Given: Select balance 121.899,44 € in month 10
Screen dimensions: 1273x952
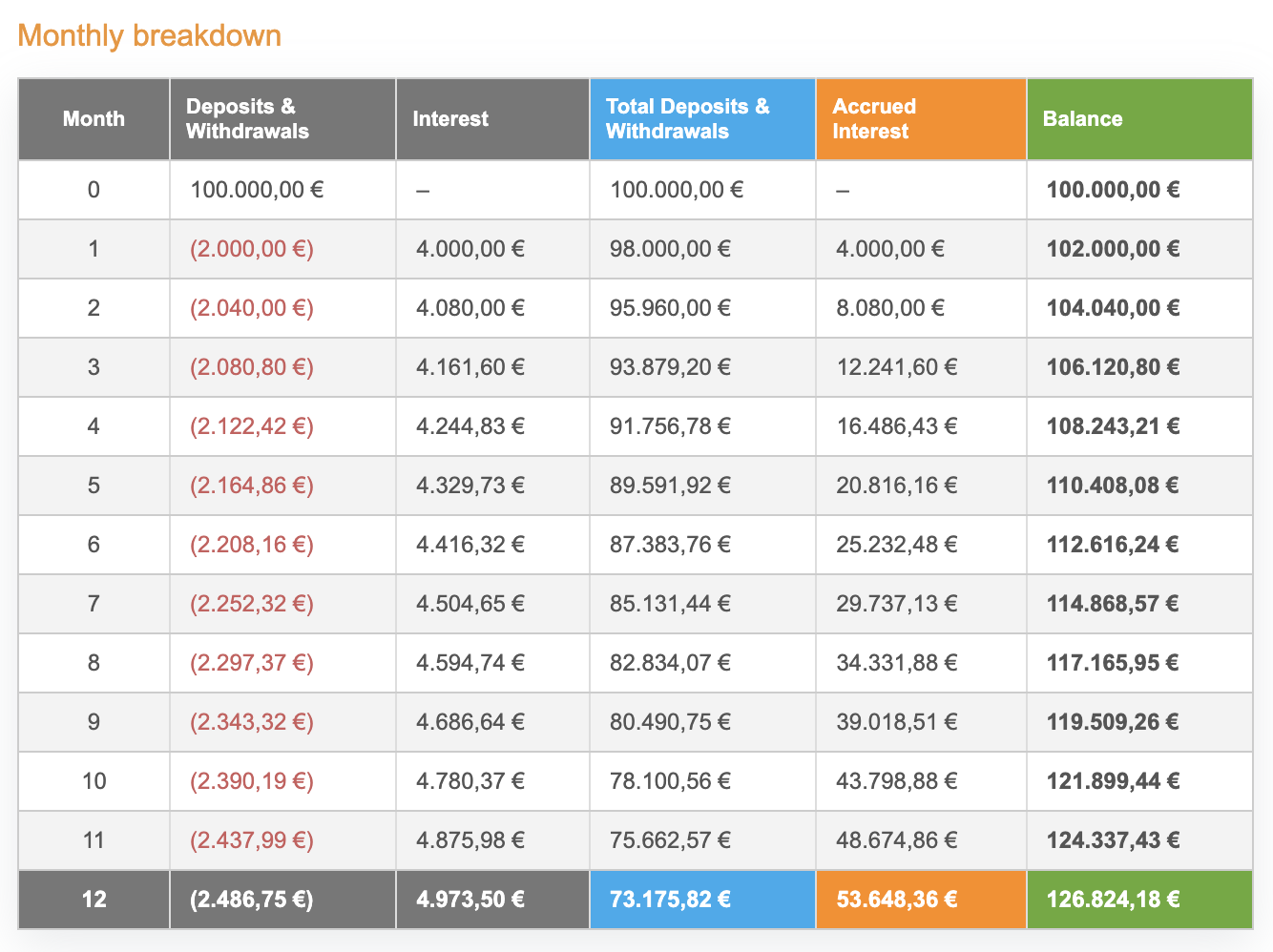Looking at the screenshot, I should coord(1113,781).
